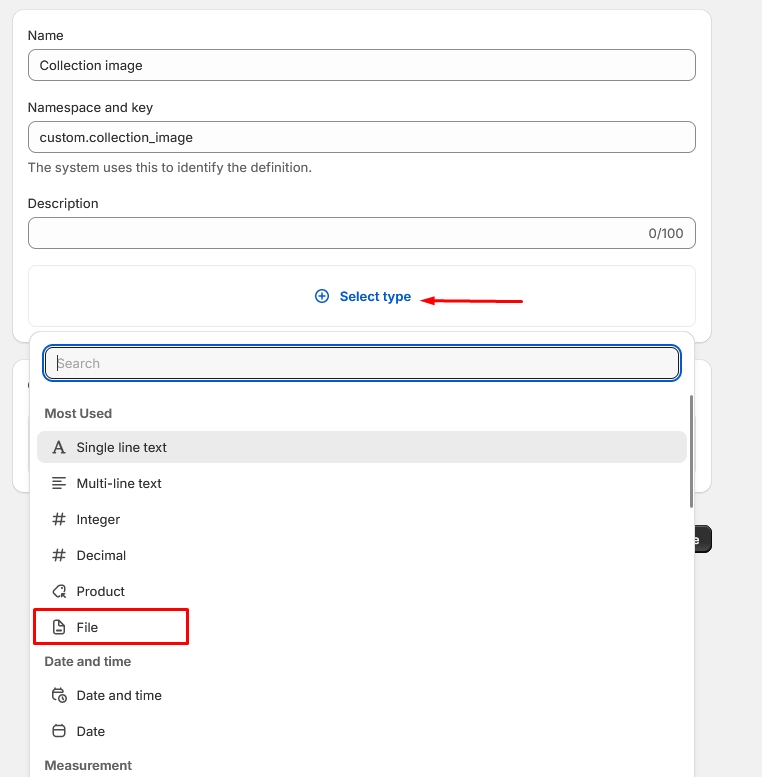The image size is (762, 777).
Task: Choose Single line text option
Action: (x=122, y=448)
